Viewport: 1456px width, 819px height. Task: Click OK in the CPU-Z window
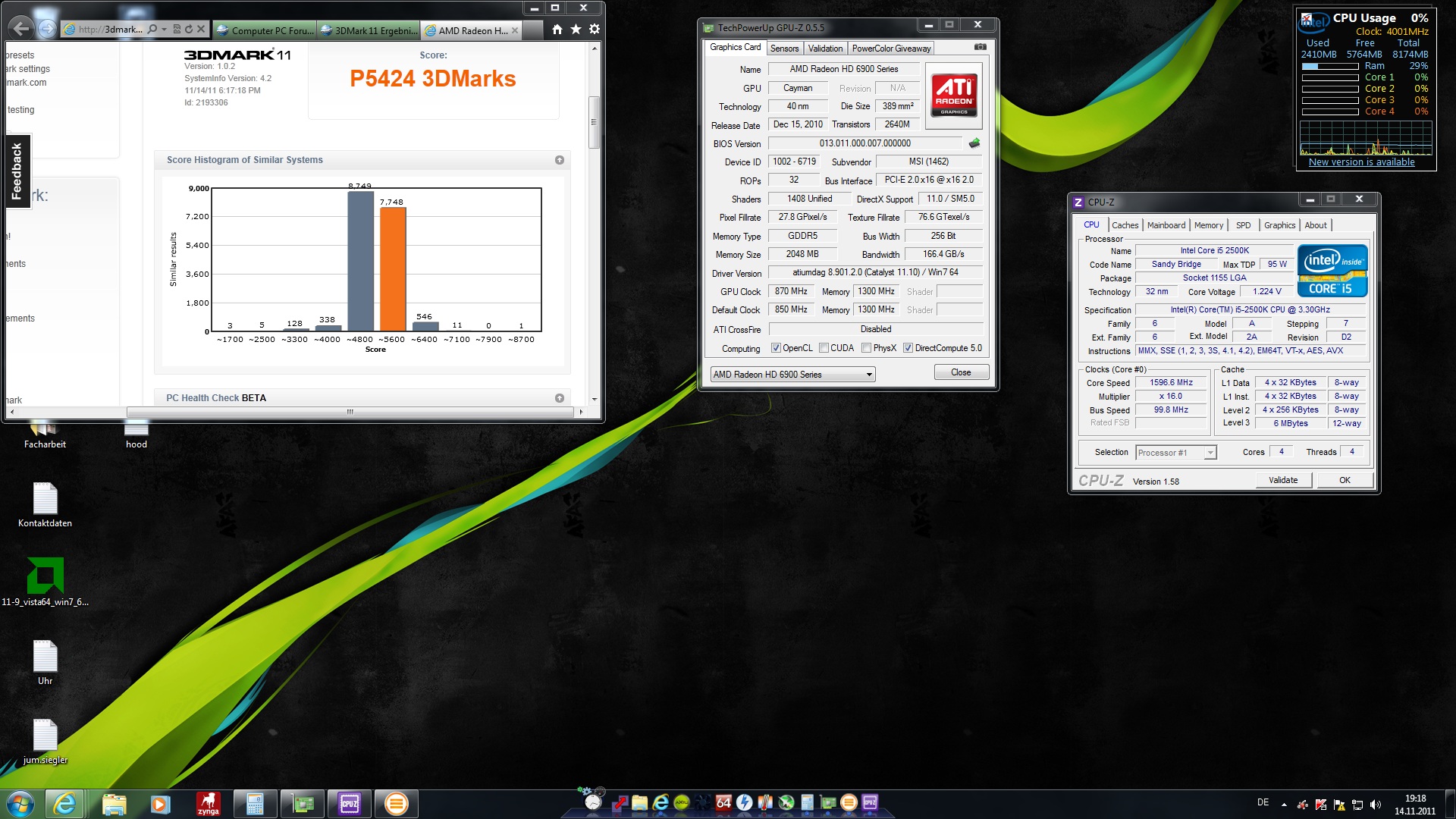coord(1345,480)
